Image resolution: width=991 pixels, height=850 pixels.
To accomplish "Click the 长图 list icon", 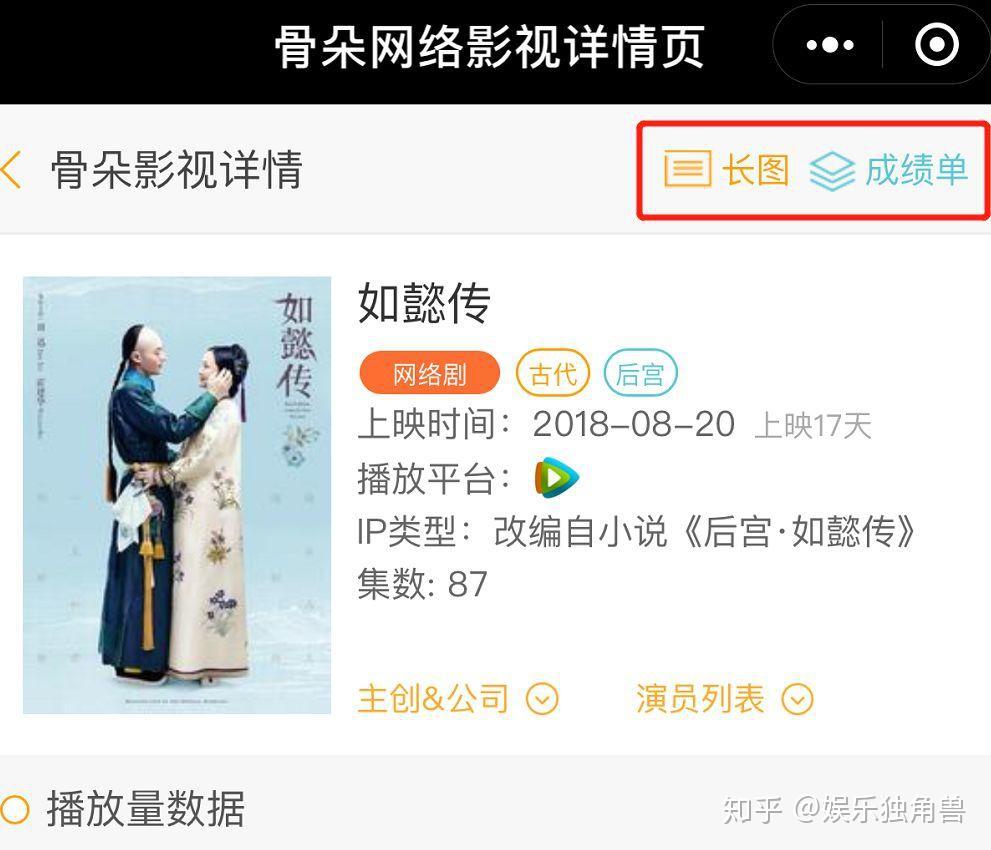I will click(688, 169).
